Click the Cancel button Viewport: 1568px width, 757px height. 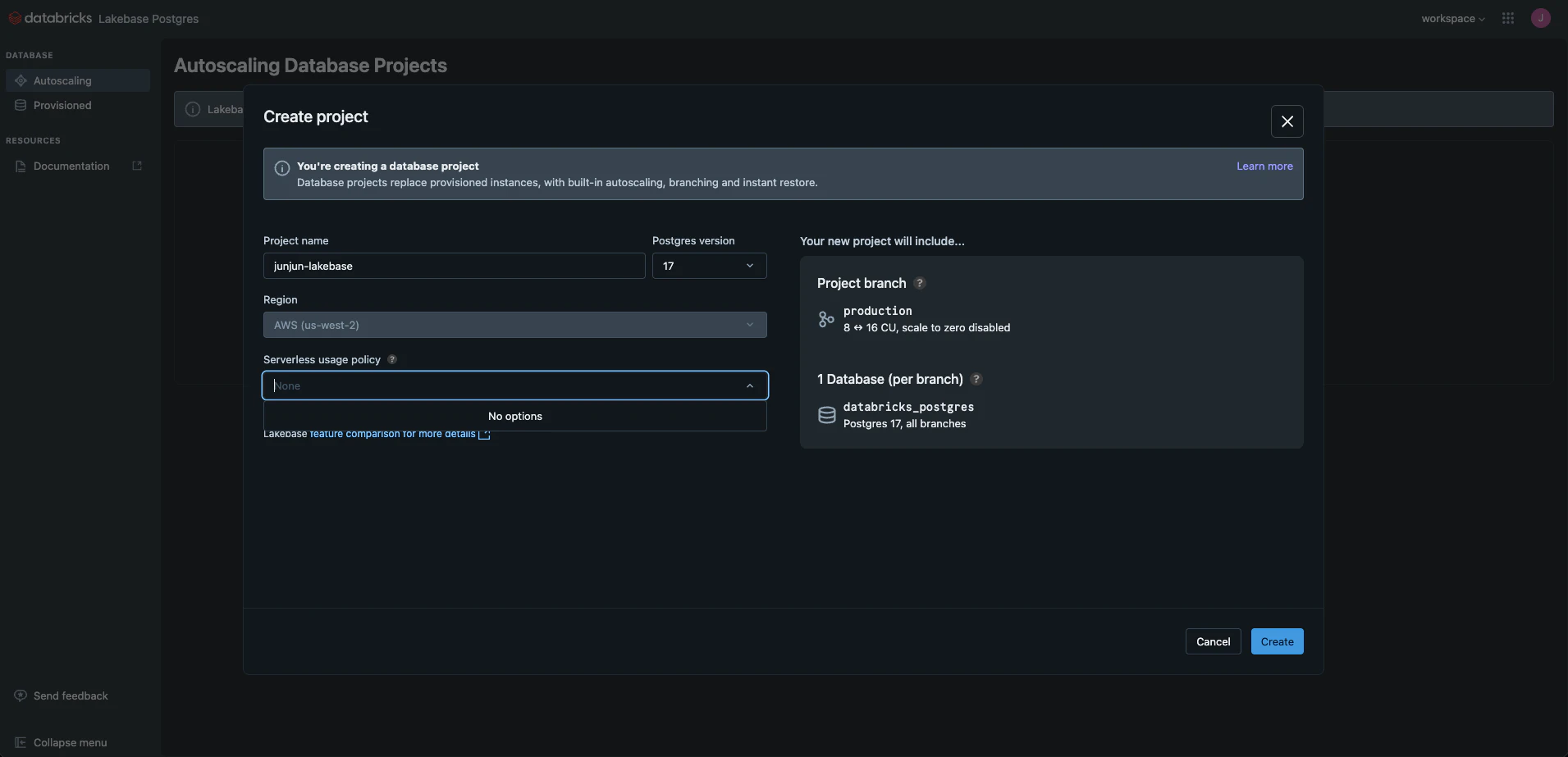point(1214,641)
